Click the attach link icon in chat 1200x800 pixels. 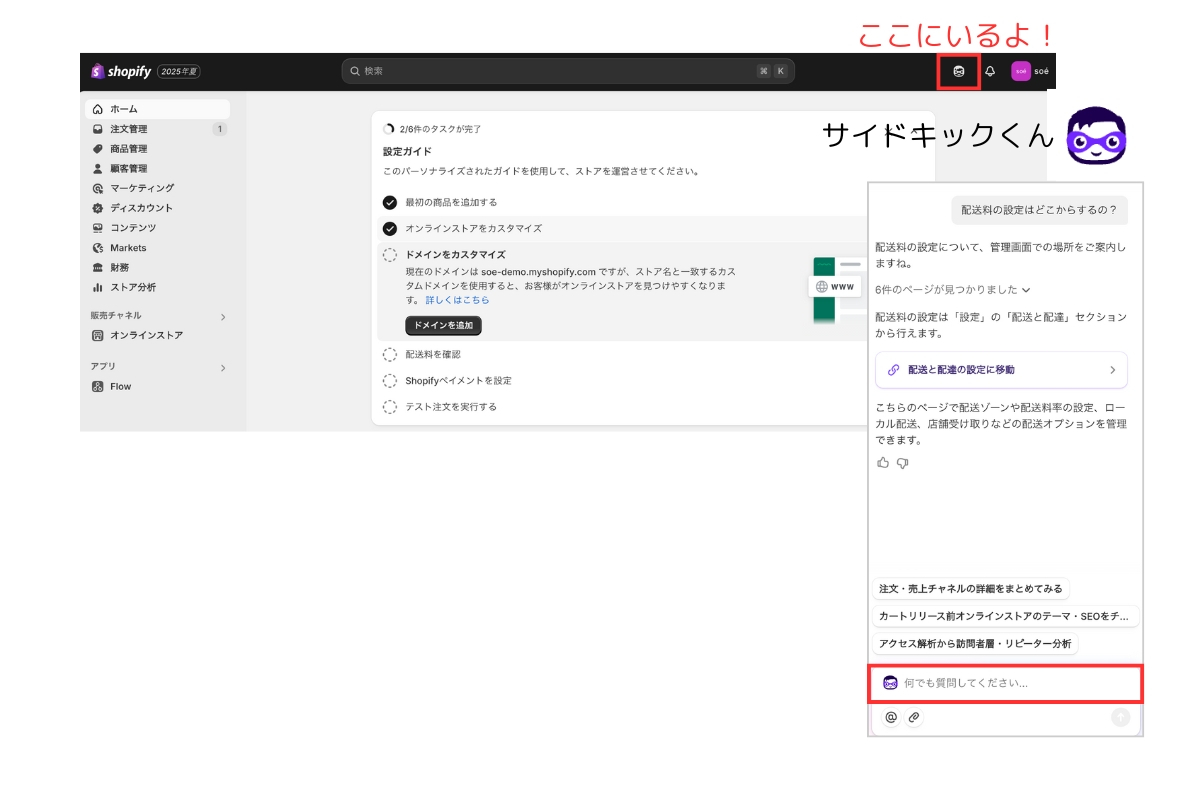913,717
